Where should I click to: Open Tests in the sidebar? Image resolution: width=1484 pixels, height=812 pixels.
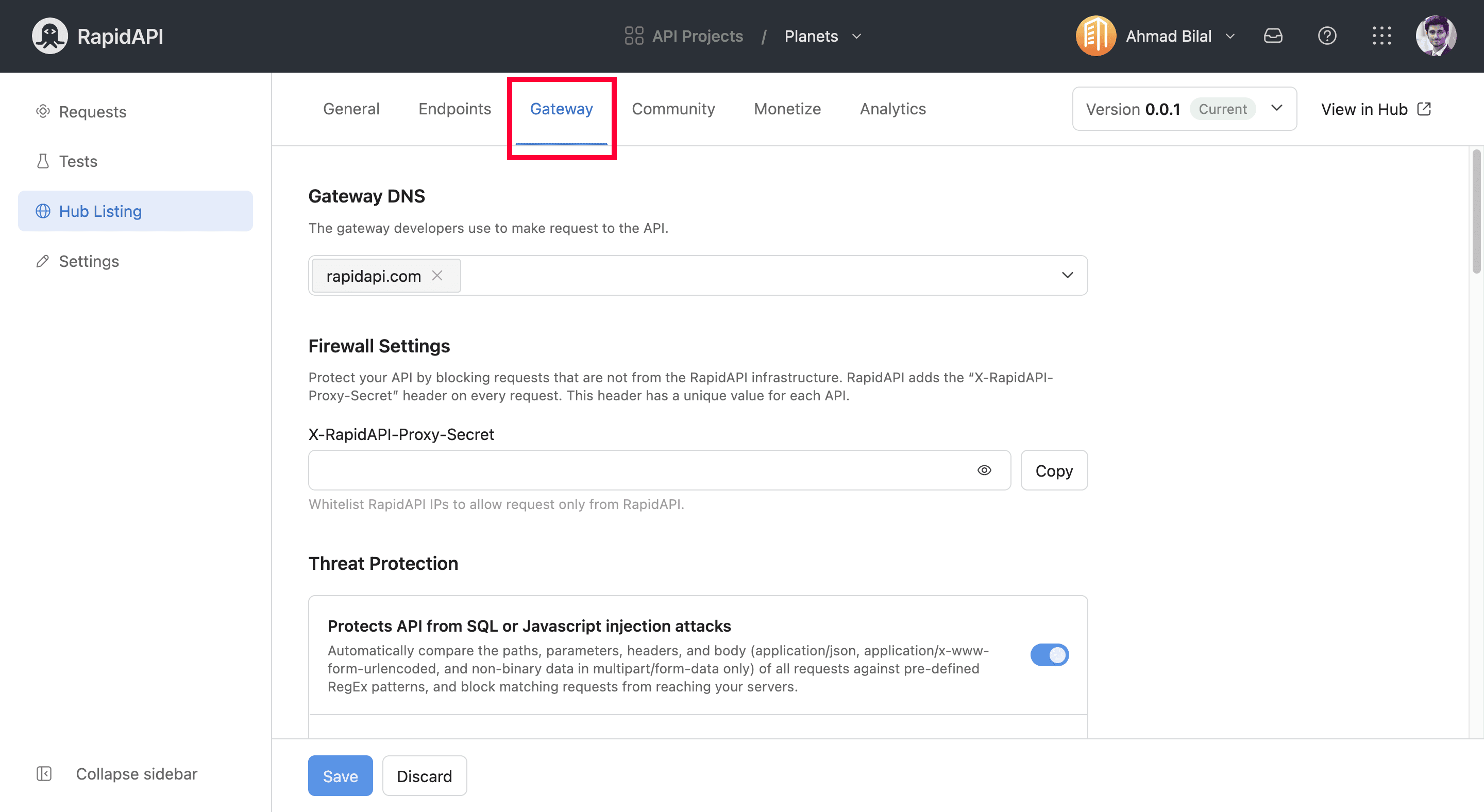pos(136,161)
